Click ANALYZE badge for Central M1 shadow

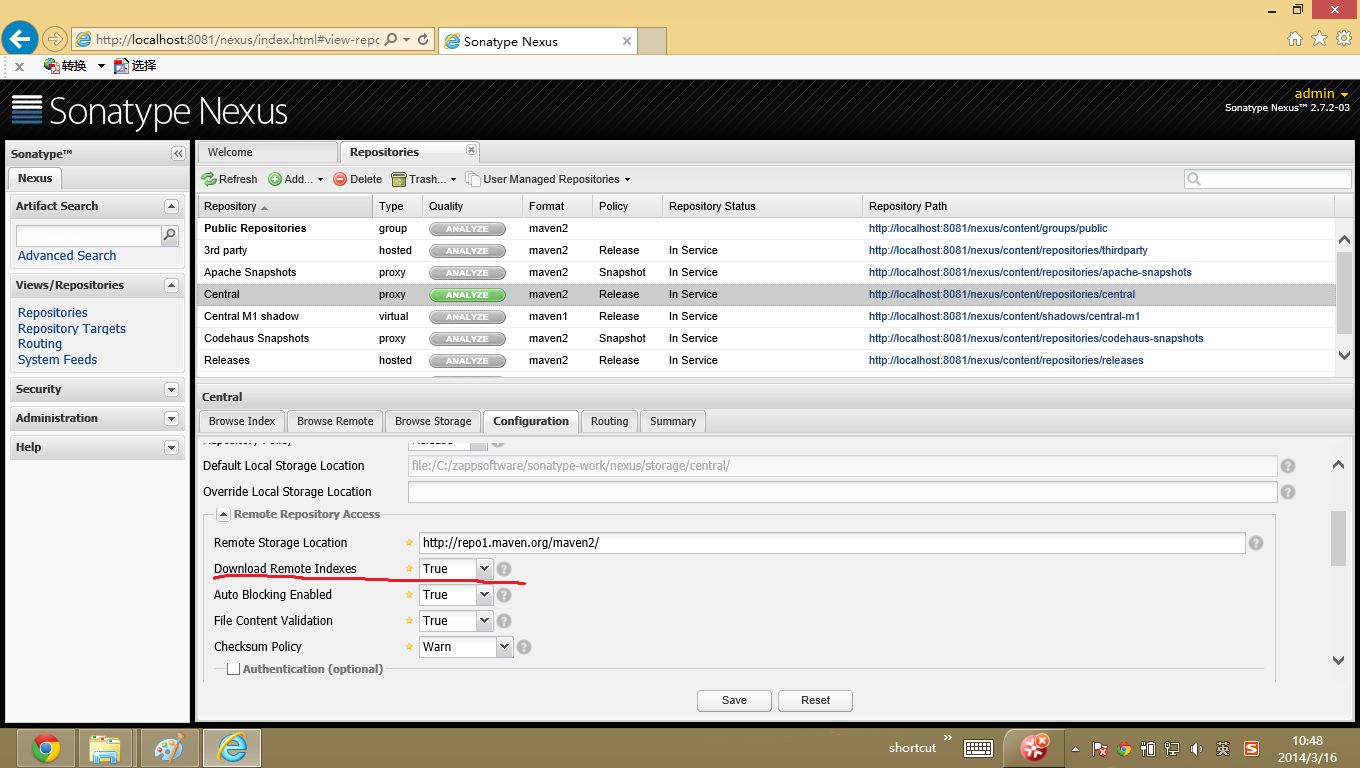467,317
